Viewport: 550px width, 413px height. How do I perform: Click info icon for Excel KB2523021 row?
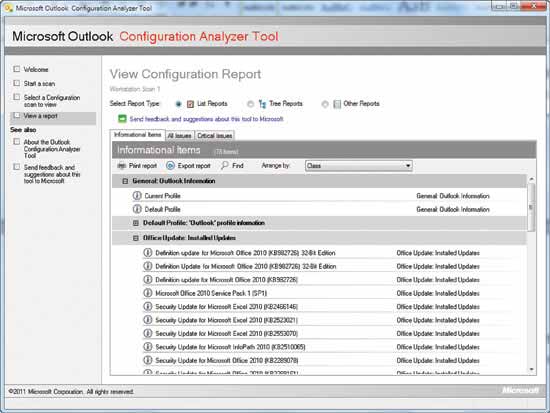coord(148,320)
